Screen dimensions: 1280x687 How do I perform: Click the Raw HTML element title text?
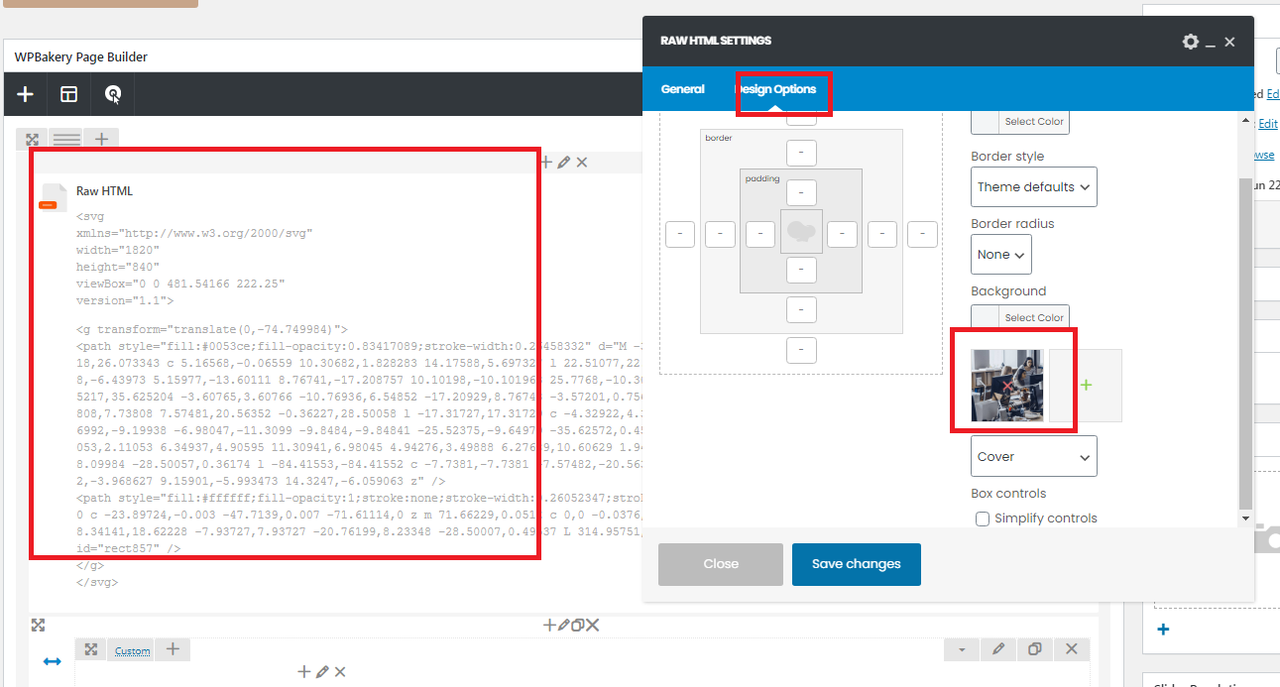[104, 191]
